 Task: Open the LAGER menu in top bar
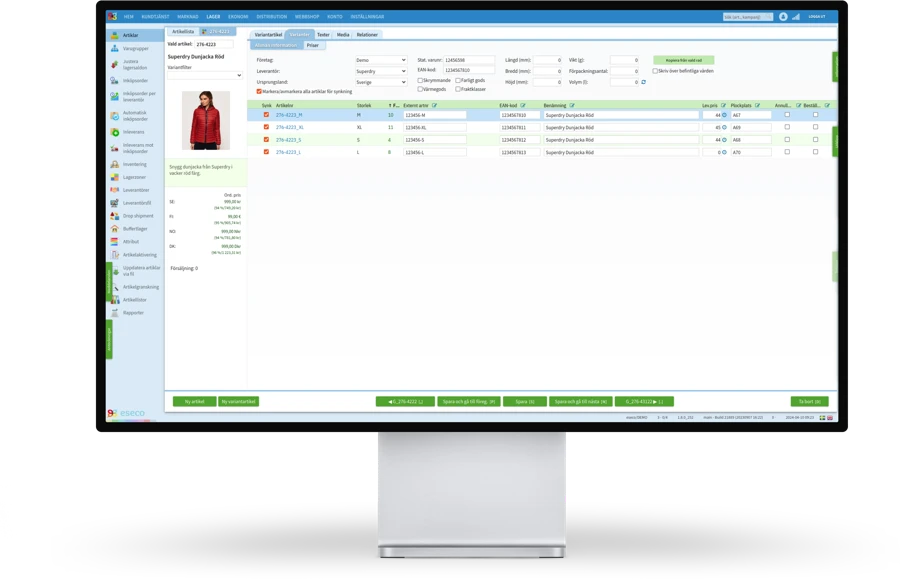pos(213,17)
